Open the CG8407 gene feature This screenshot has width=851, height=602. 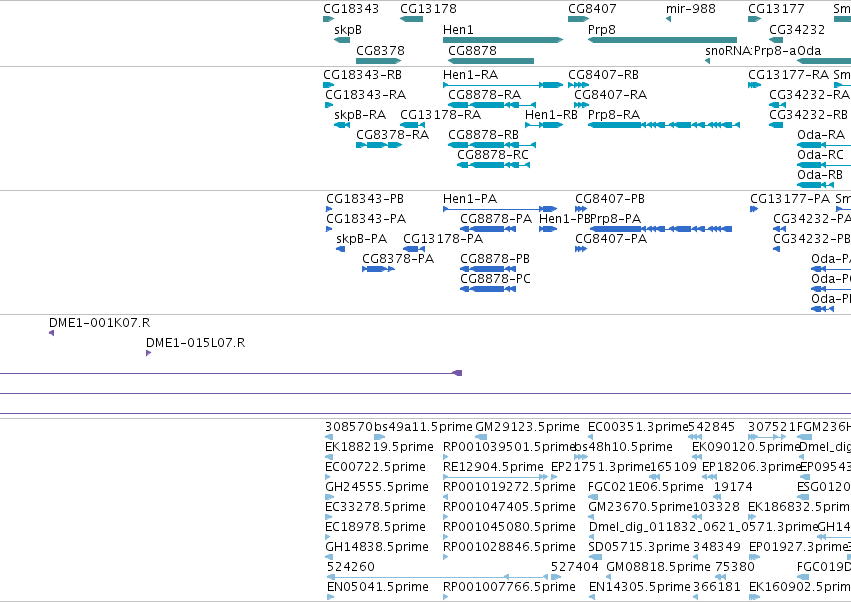coord(579,19)
